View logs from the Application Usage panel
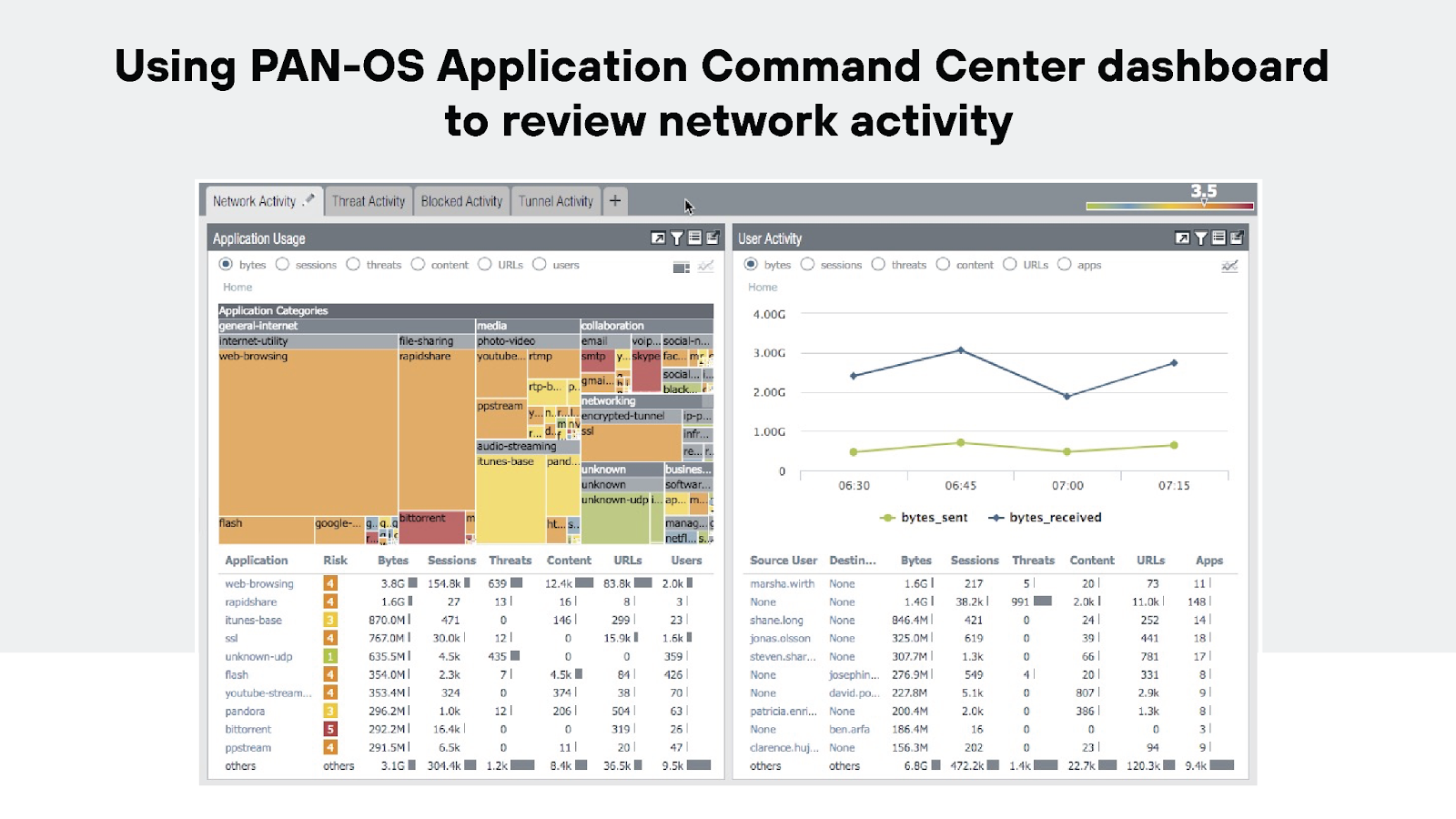Screen dimensions: 1456x819 click(x=693, y=238)
